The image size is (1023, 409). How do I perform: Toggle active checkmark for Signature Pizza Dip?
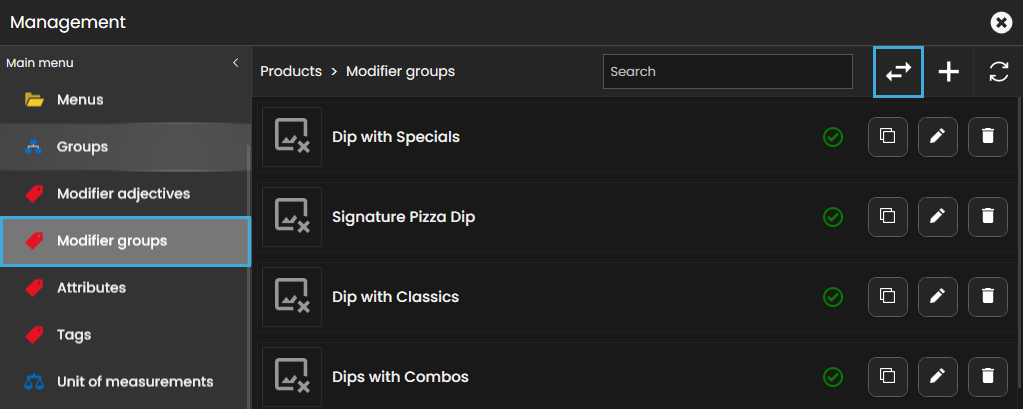(x=832, y=216)
